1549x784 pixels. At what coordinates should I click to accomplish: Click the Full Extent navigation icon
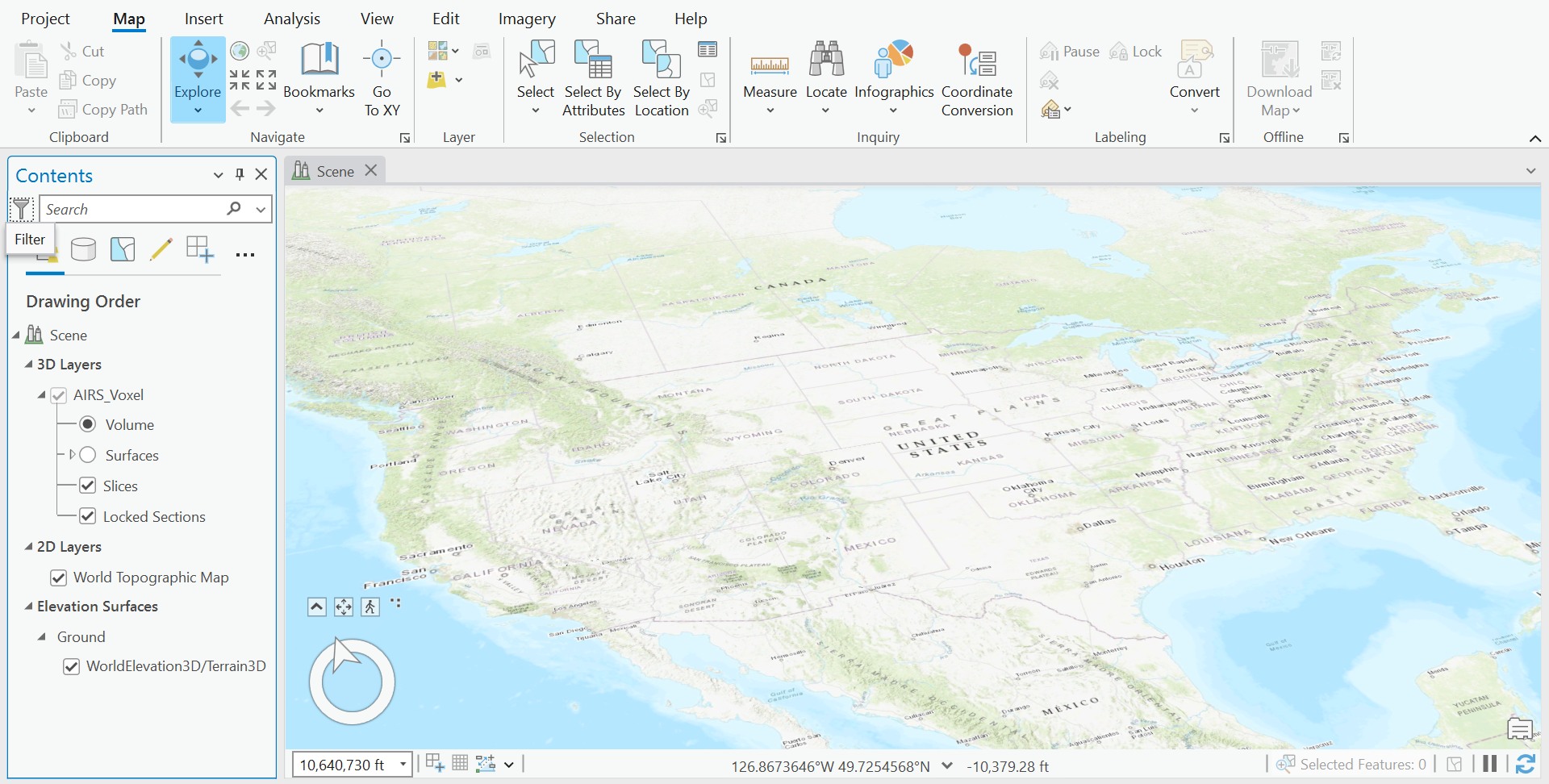point(240,50)
